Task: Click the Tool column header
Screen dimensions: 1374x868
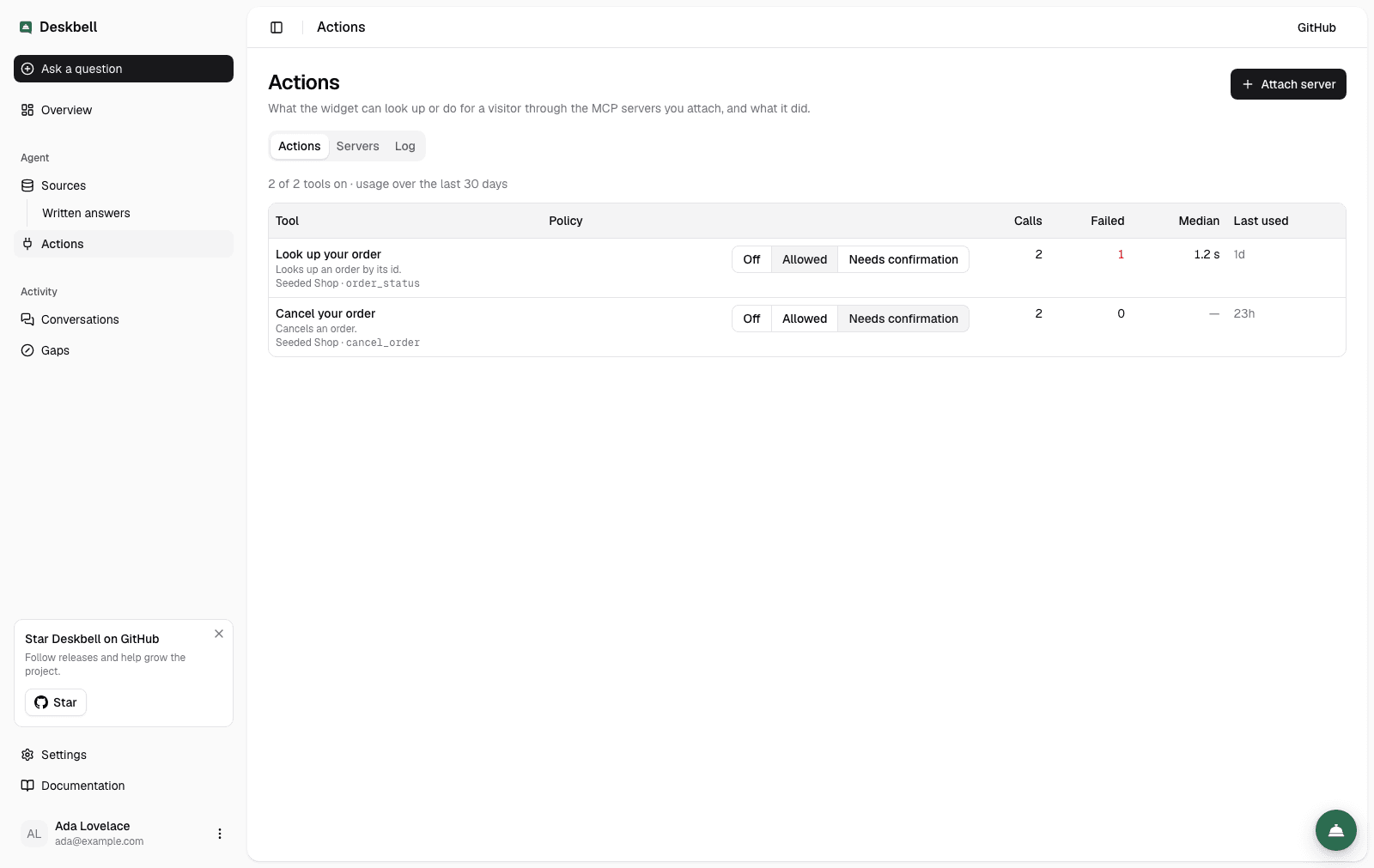Action: [287, 221]
